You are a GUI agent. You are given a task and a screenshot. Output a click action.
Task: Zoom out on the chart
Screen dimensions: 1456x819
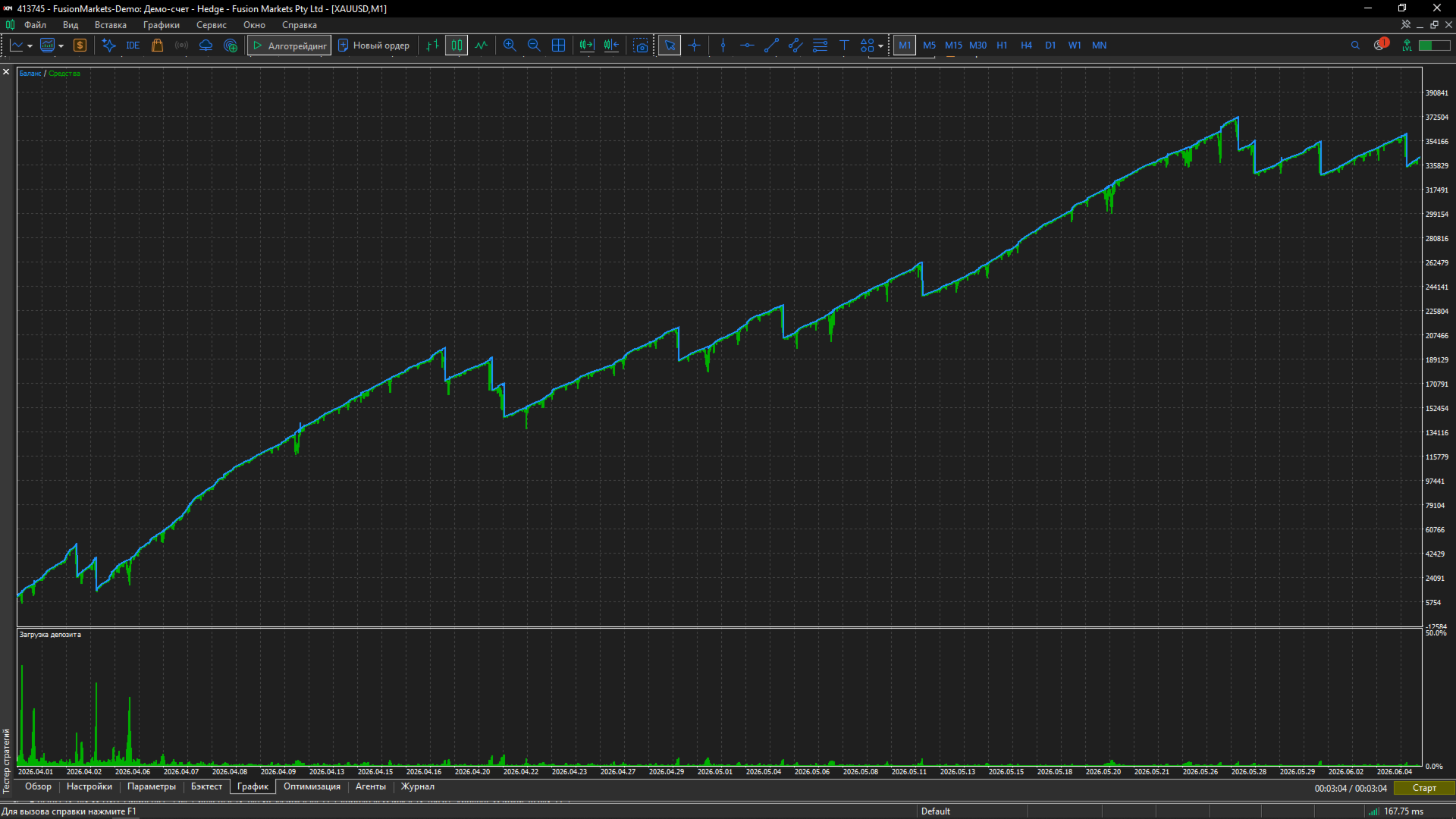tap(534, 45)
